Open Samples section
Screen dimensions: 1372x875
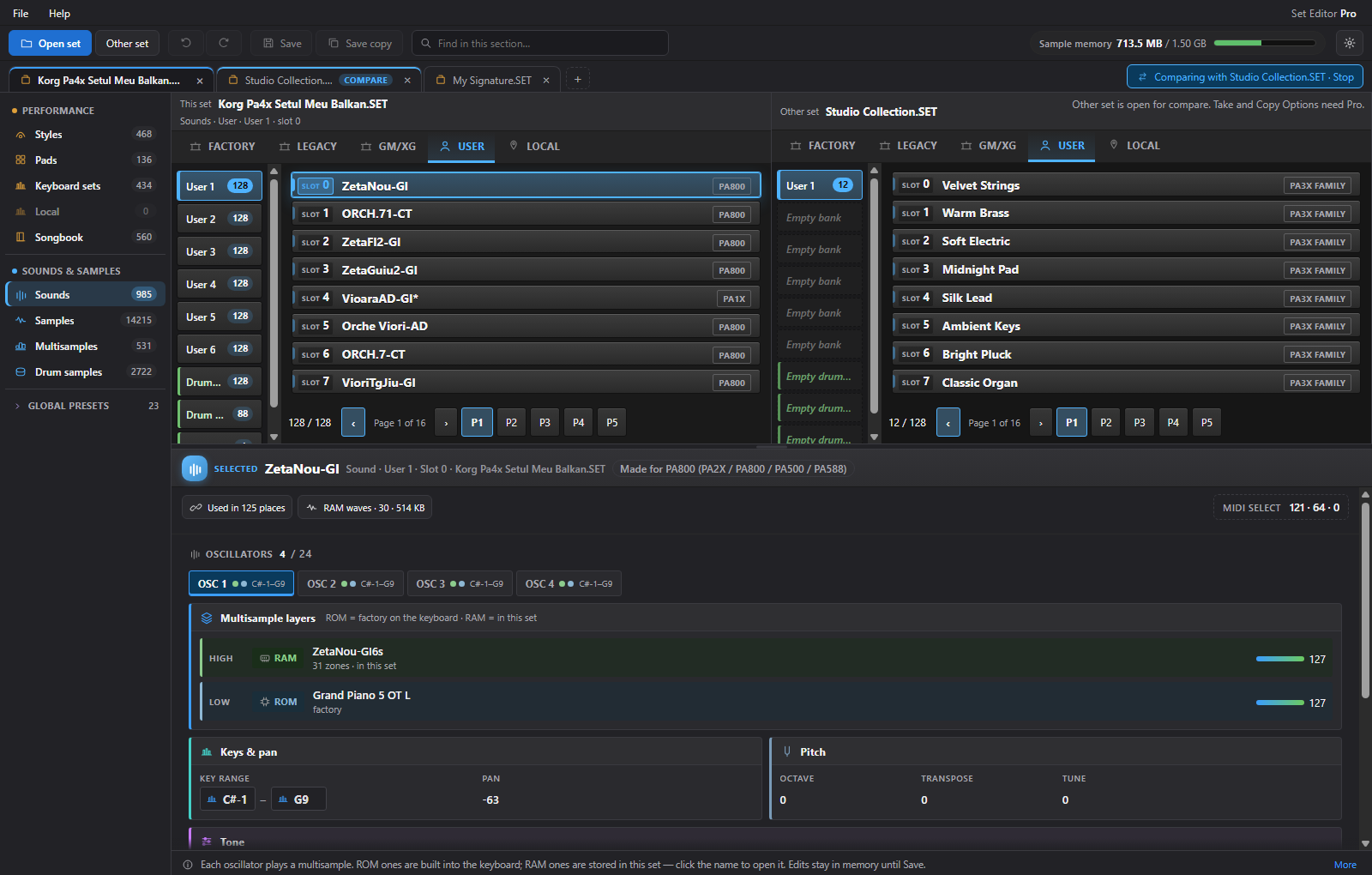click(x=84, y=321)
